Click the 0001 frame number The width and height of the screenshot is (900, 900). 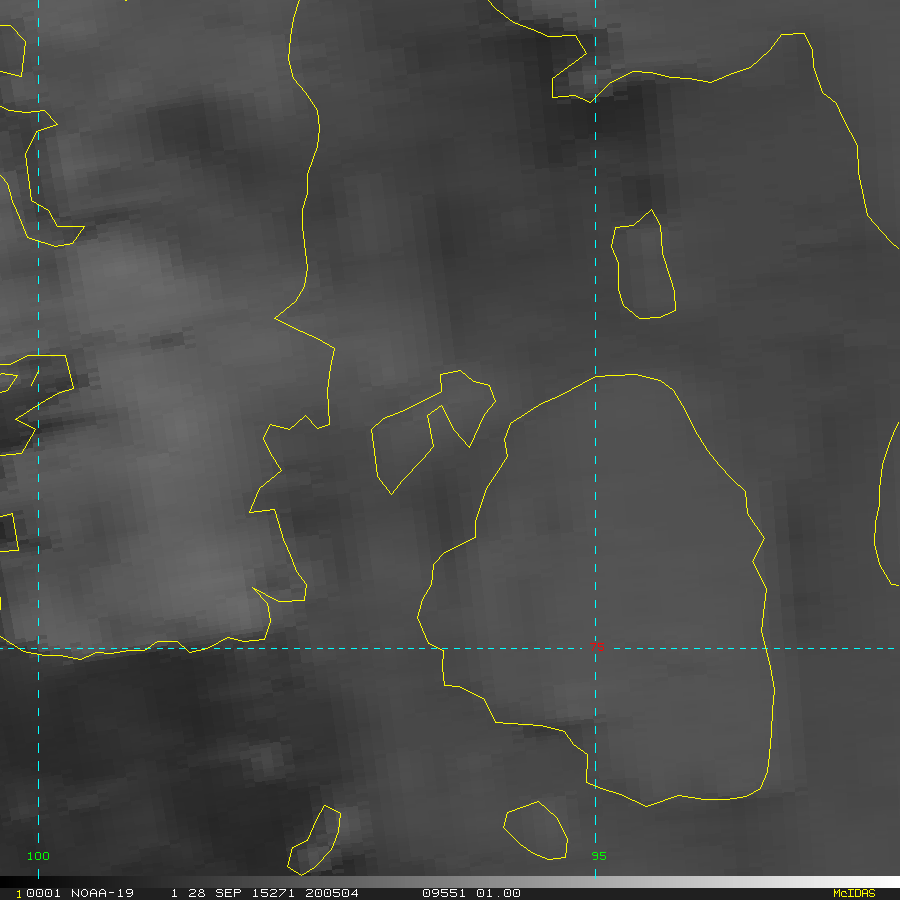coord(37,893)
